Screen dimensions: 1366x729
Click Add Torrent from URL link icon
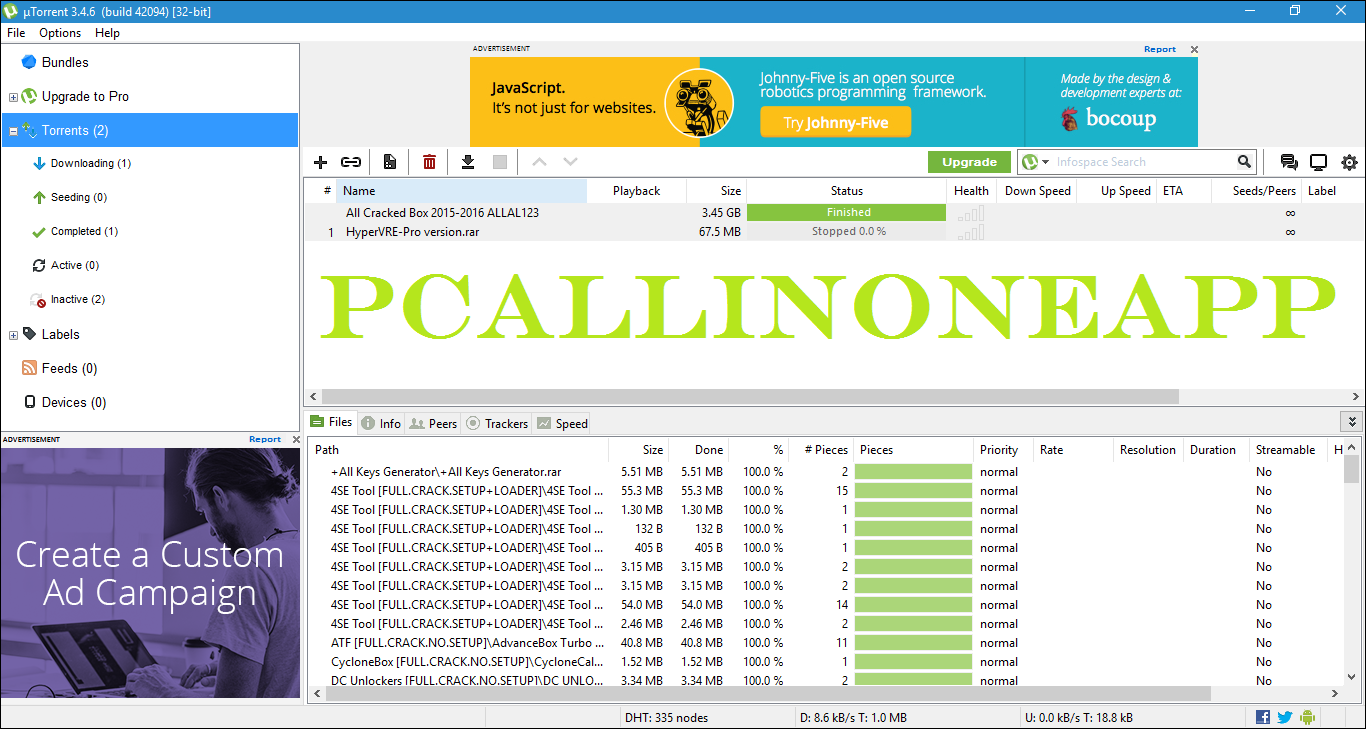351,162
